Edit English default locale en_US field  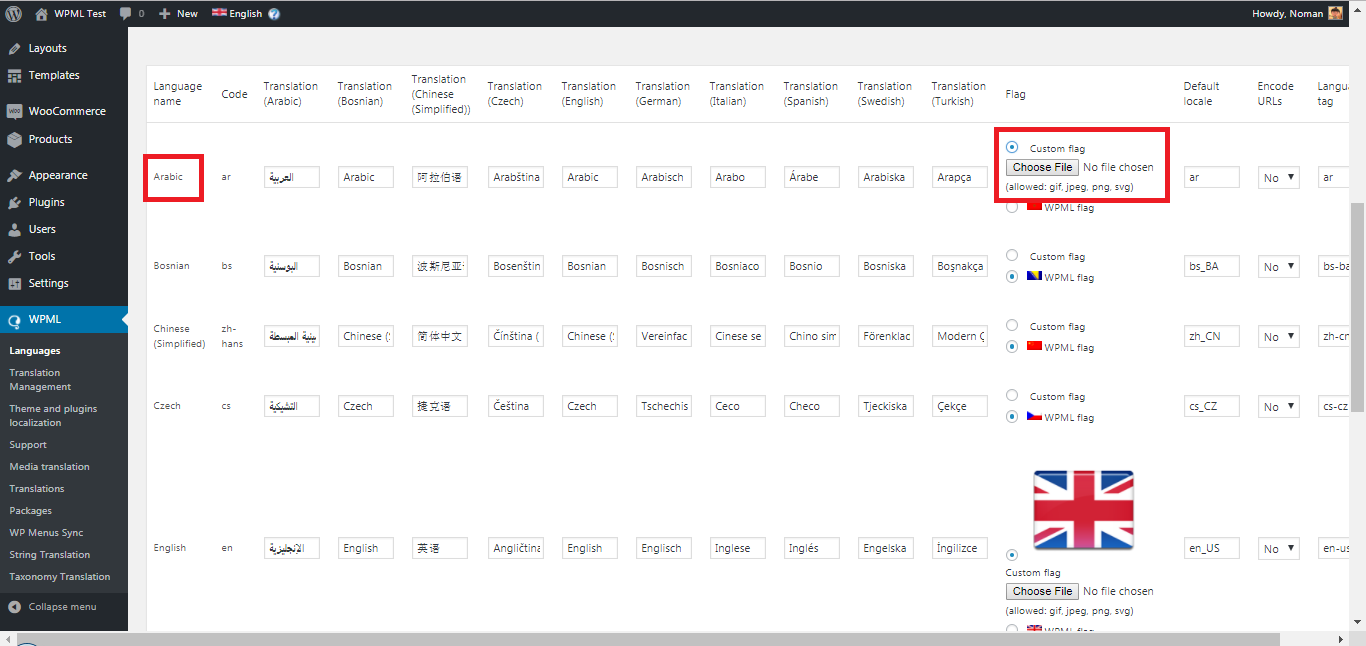click(x=1211, y=548)
